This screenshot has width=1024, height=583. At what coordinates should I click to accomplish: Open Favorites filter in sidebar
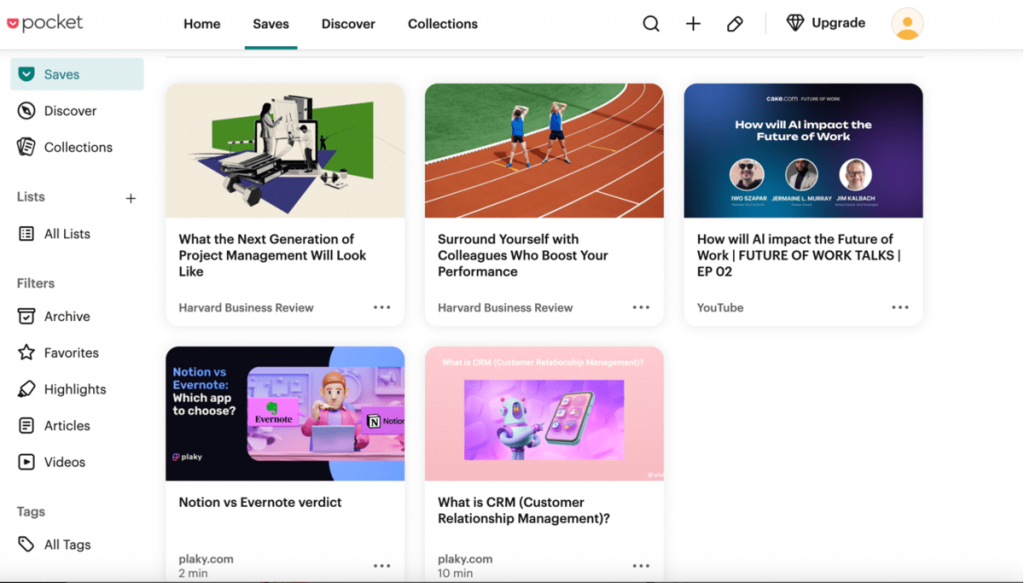[x=71, y=353]
